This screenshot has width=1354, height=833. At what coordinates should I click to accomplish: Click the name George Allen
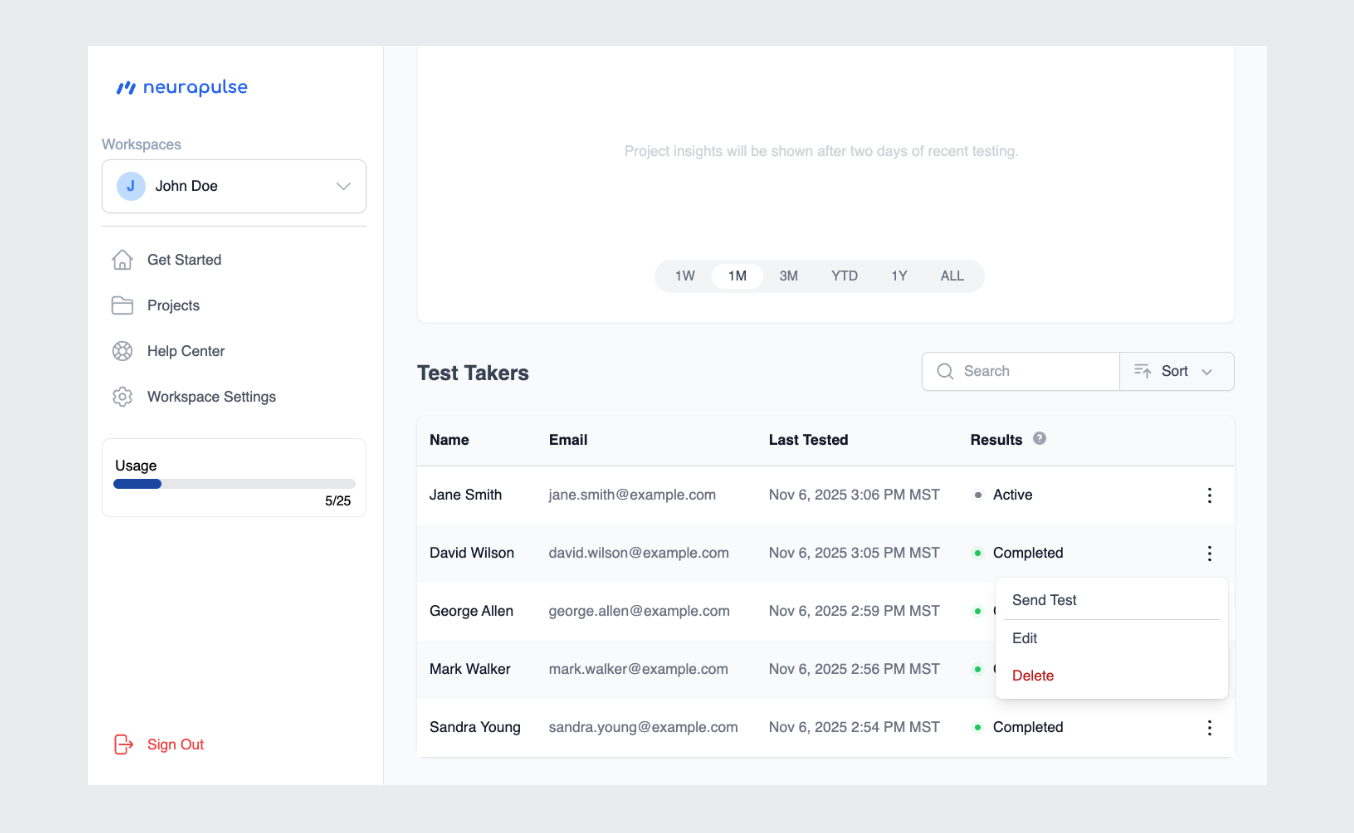pyautogui.click(x=471, y=611)
